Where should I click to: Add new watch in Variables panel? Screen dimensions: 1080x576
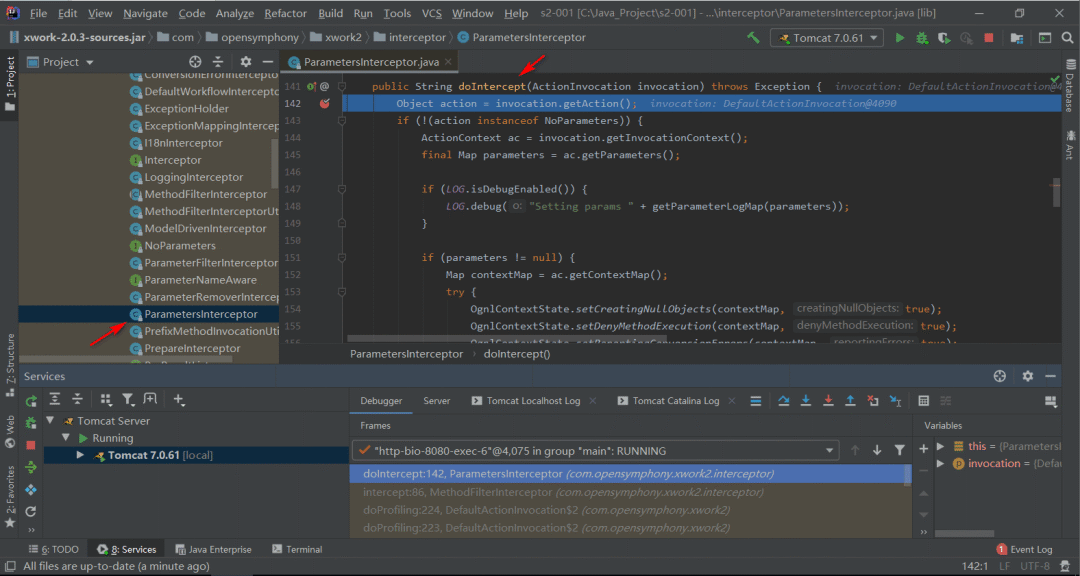924,449
